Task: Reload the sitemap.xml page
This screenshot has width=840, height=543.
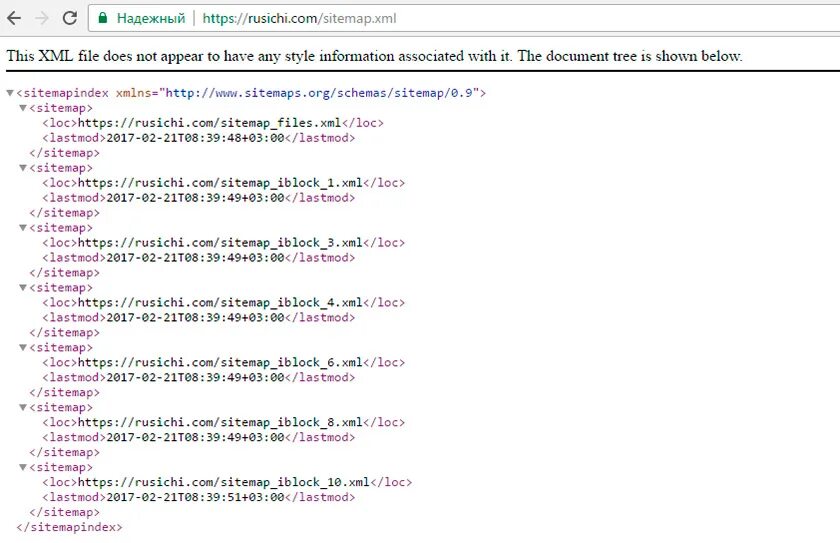Action: (70, 18)
